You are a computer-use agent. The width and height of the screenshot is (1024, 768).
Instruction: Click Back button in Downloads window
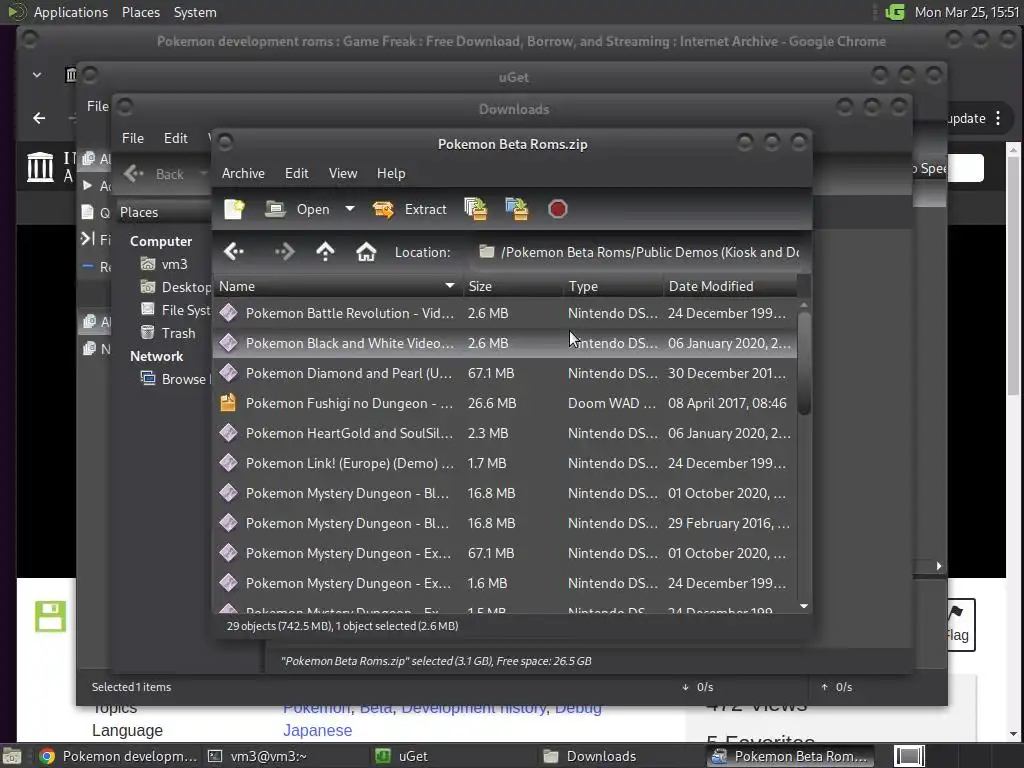click(156, 174)
